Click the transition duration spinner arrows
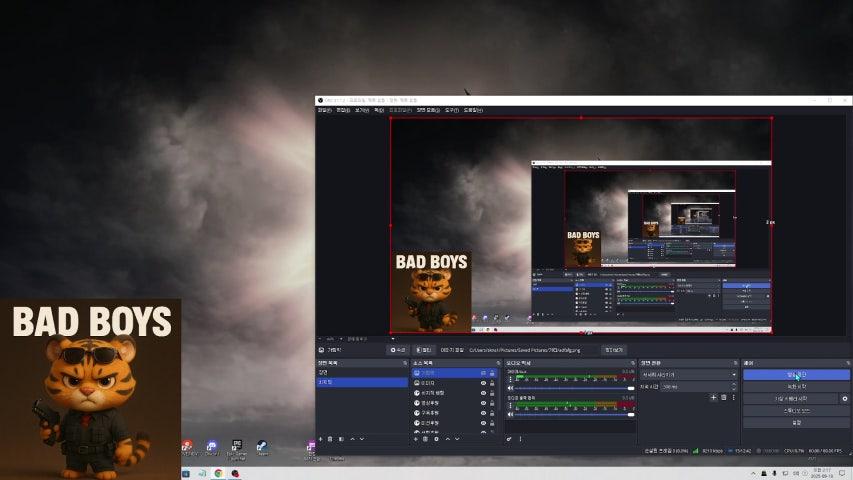This screenshot has width=853, height=480. [x=733, y=386]
